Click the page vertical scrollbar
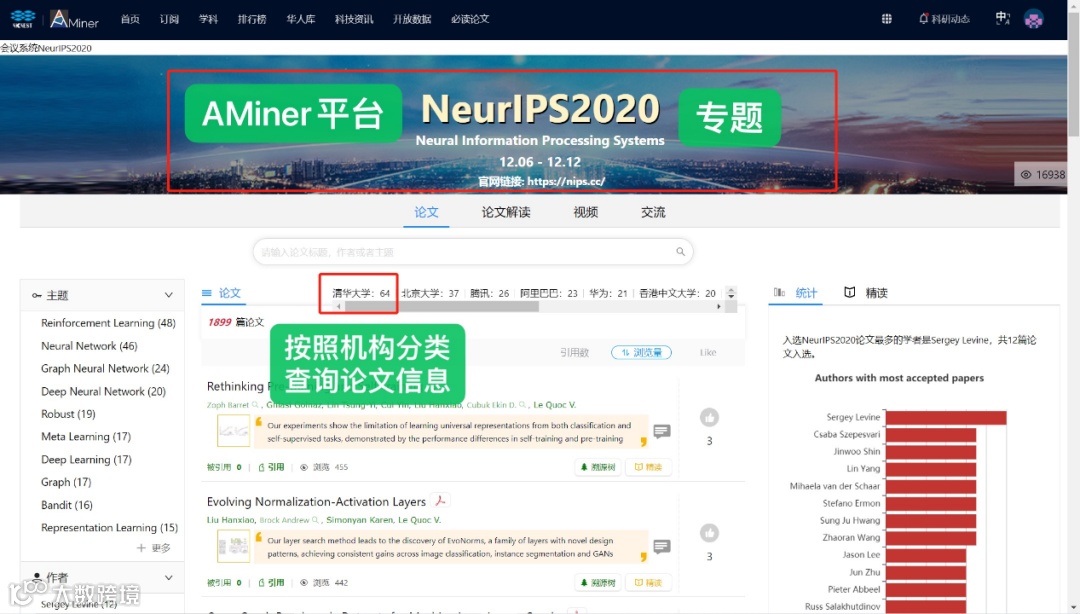 click(x=1073, y=72)
